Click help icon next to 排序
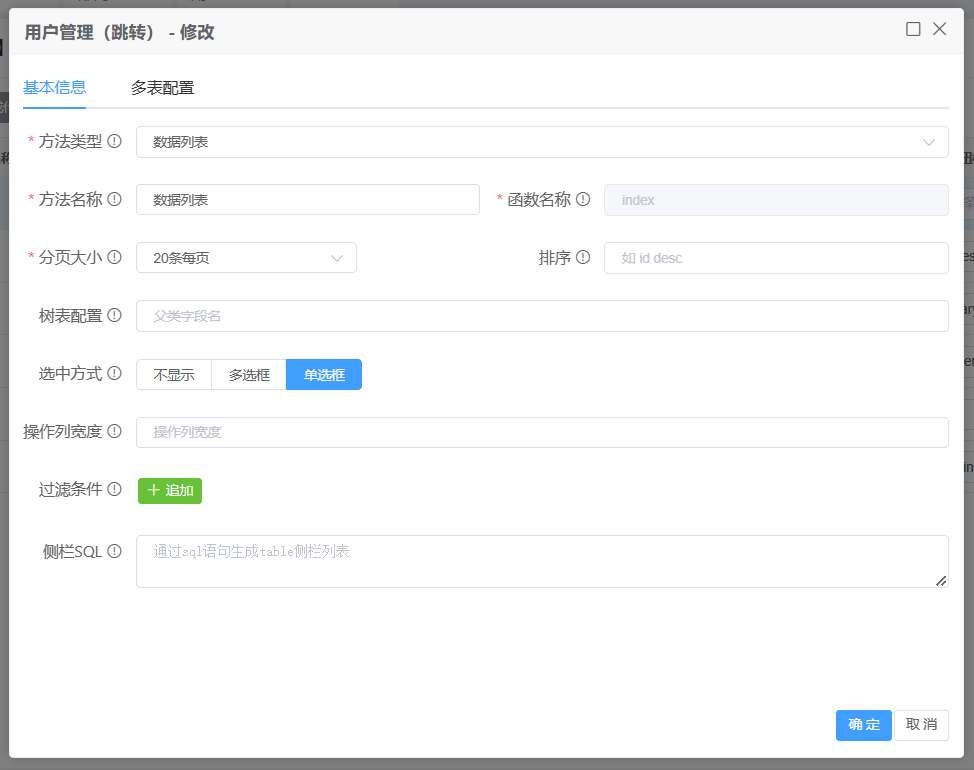 583,257
